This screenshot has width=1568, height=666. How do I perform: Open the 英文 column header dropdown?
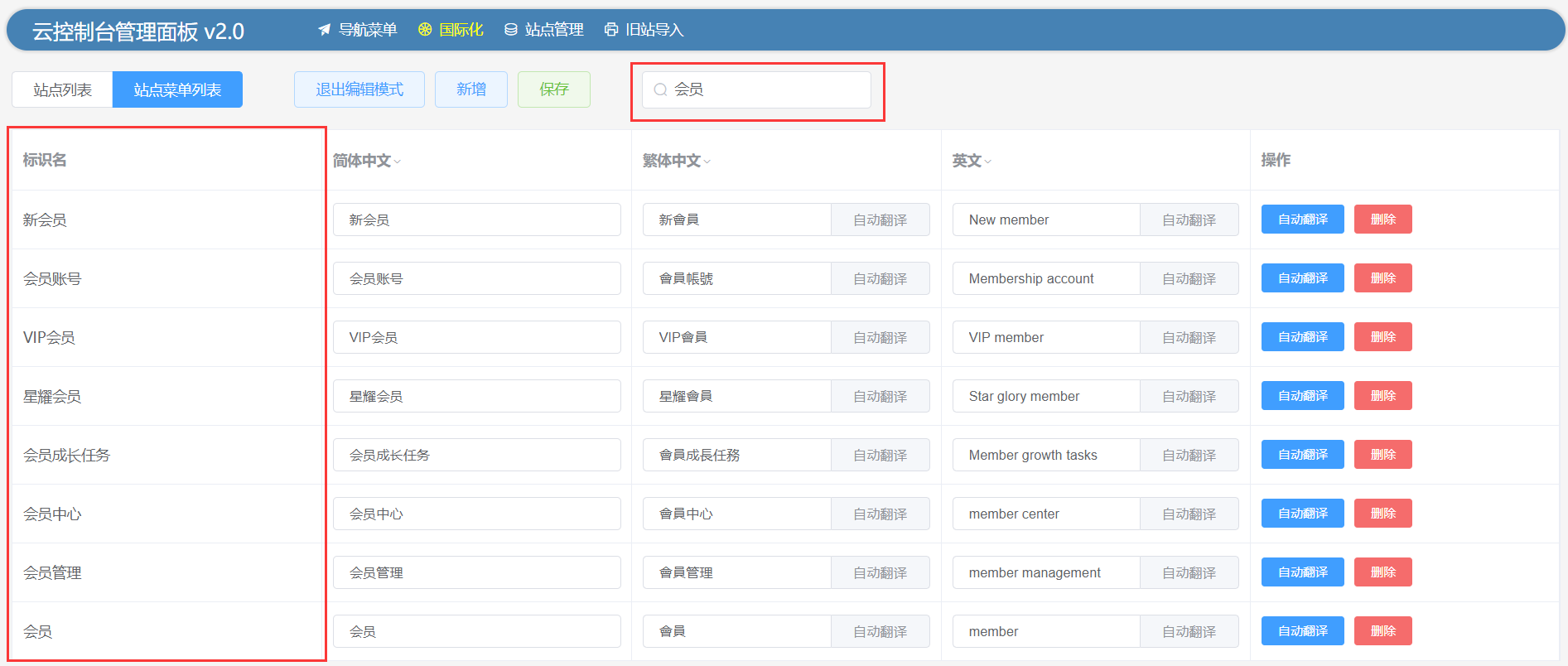tap(987, 162)
